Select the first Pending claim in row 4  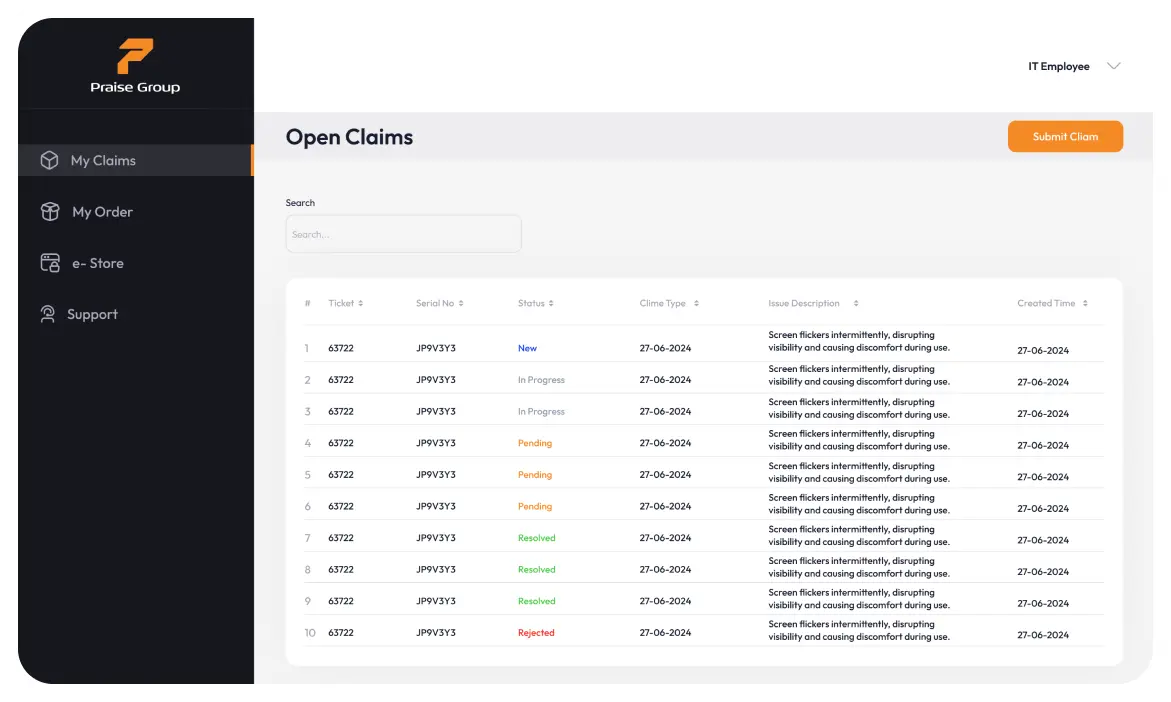[x=535, y=443]
